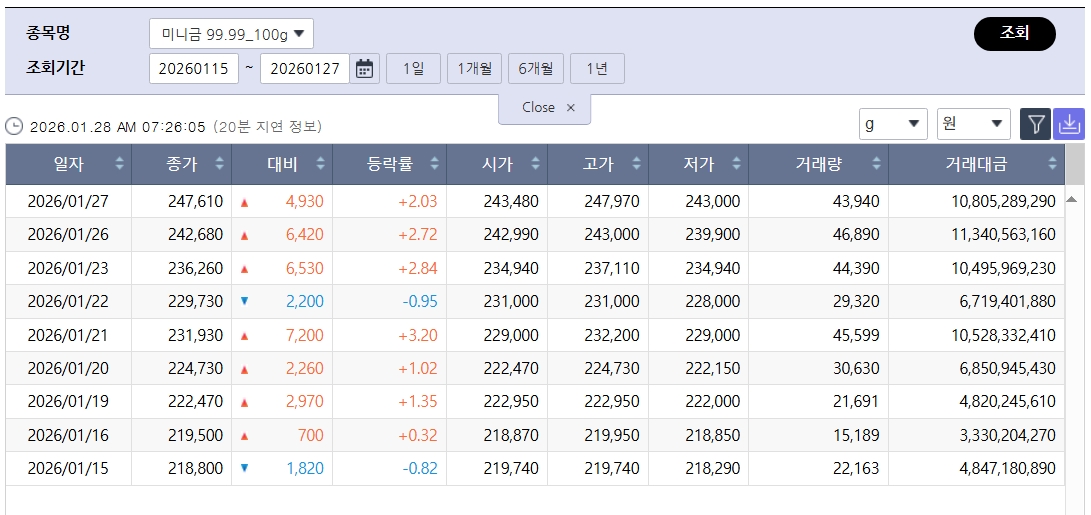Viewport: 1091px width, 515px height.
Task: Expand the weight unit g dropdown
Action: pyautogui.click(x=893, y=124)
